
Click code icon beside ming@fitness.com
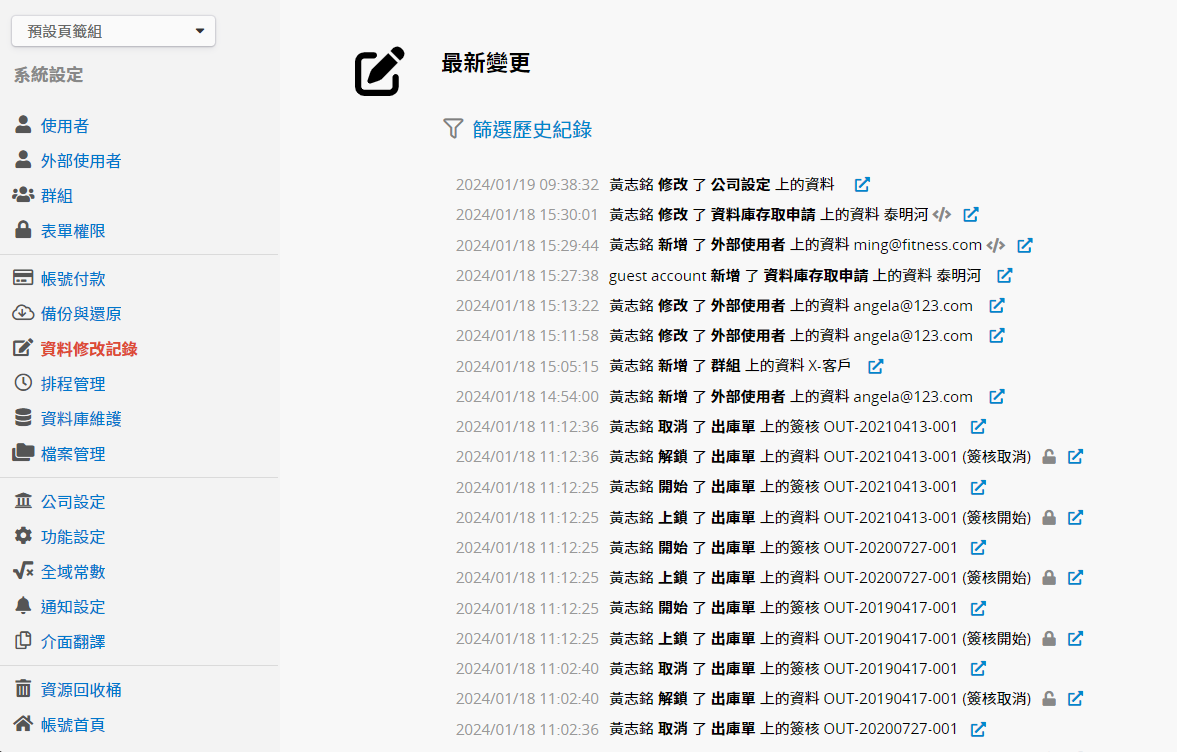click(995, 245)
